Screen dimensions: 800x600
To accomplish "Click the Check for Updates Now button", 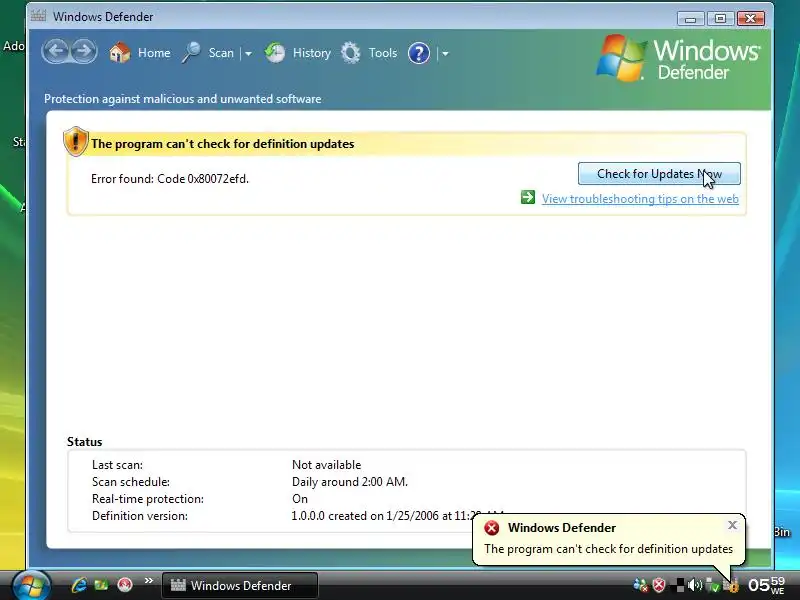I will click(659, 174).
